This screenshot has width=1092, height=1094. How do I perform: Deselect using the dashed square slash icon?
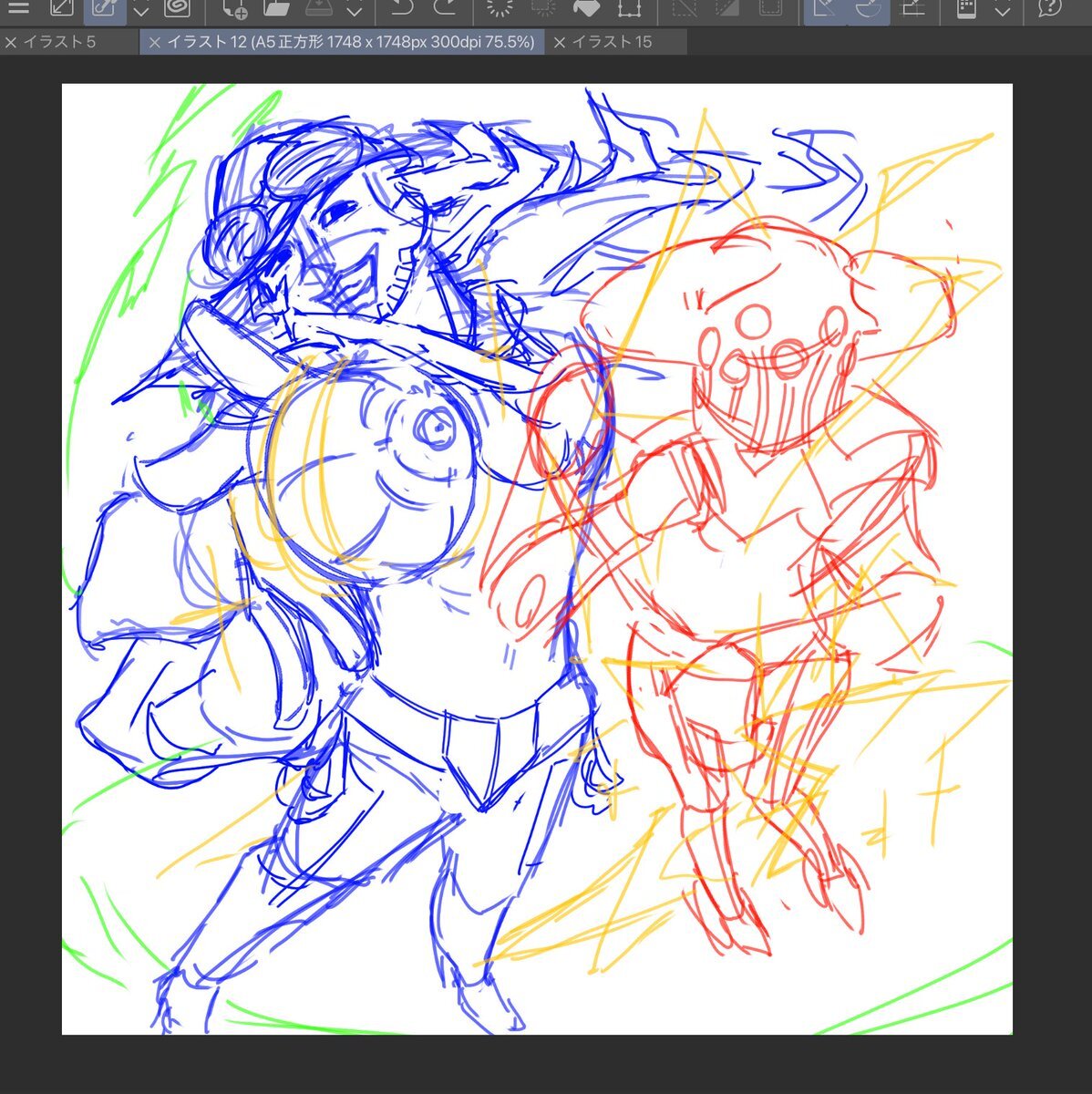tap(684, 8)
